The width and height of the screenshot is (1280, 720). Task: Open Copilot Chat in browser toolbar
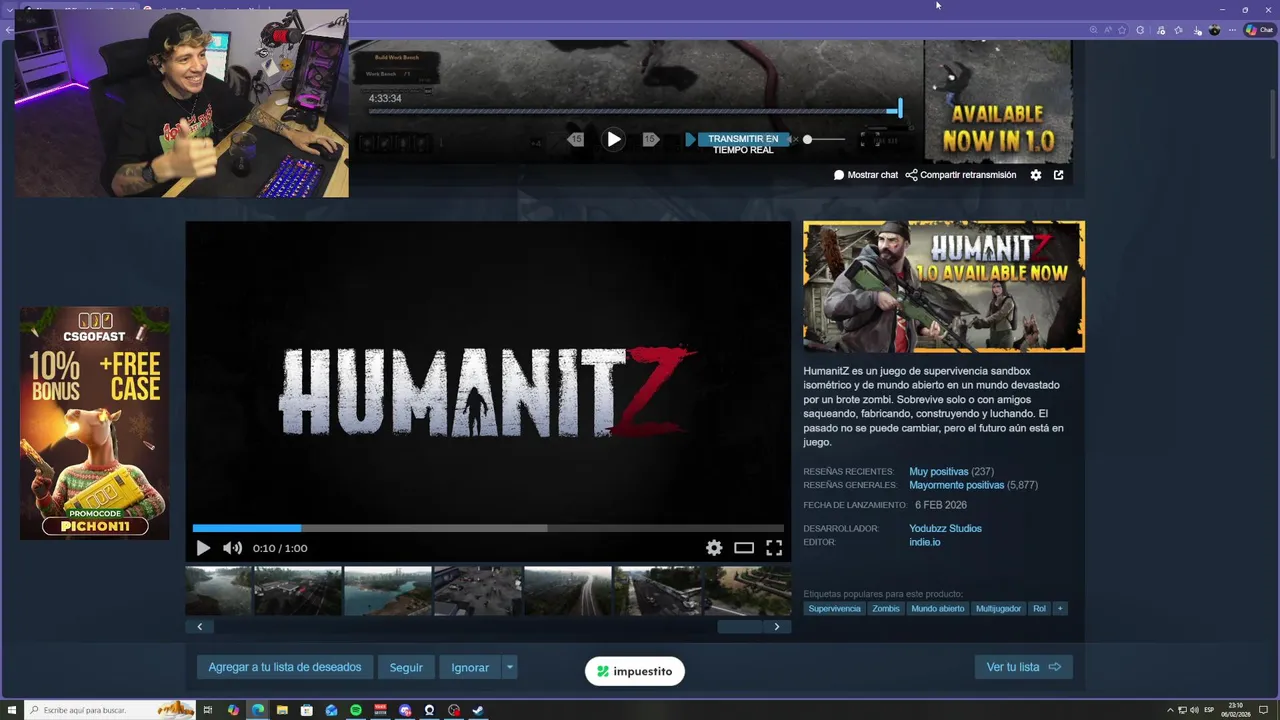tap(1258, 30)
